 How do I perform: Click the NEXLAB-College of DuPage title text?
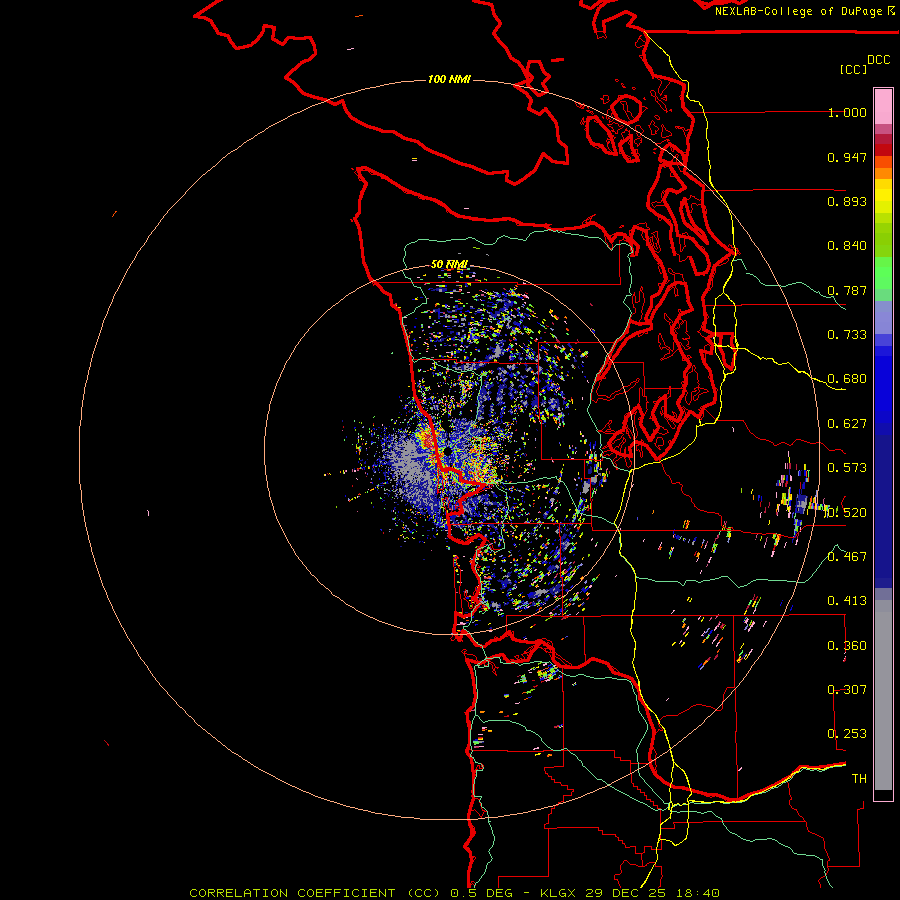[x=800, y=11]
